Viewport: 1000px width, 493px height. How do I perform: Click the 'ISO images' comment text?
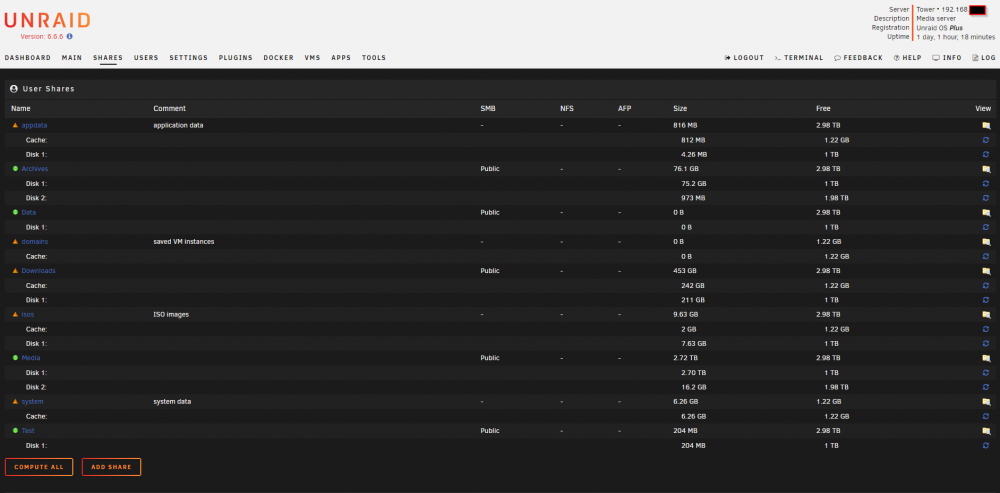pos(171,314)
